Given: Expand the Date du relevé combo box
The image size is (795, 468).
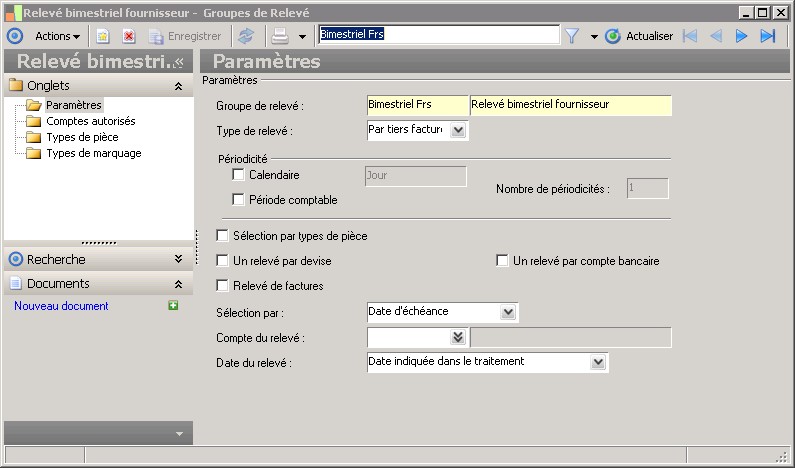Looking at the screenshot, I should click(598, 361).
